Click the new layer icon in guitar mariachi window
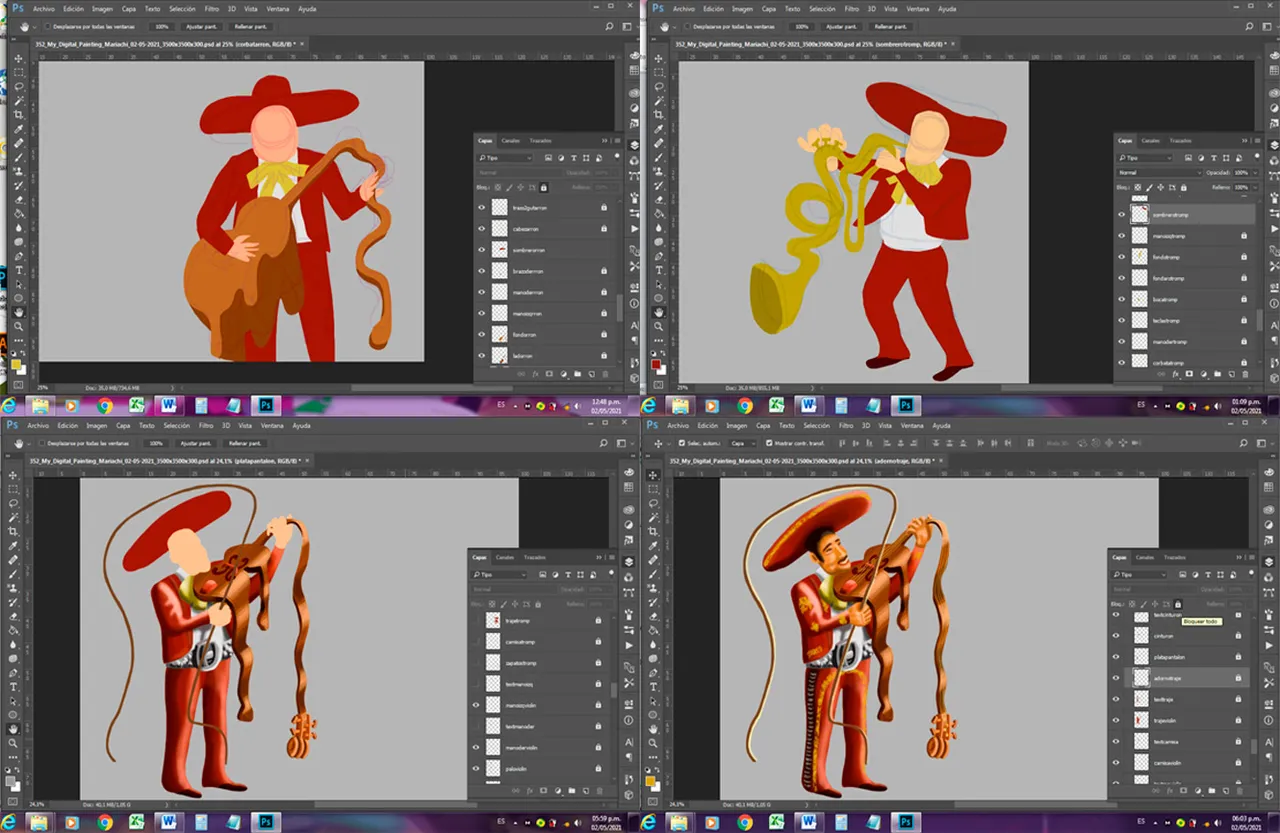1280x833 pixels. [591, 374]
